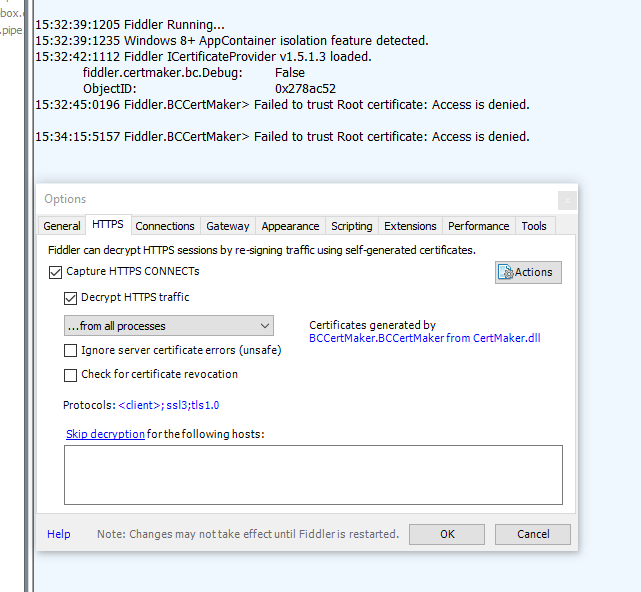This screenshot has width=641, height=592.
Task: Switch to the Performance tab
Action: click(x=479, y=226)
